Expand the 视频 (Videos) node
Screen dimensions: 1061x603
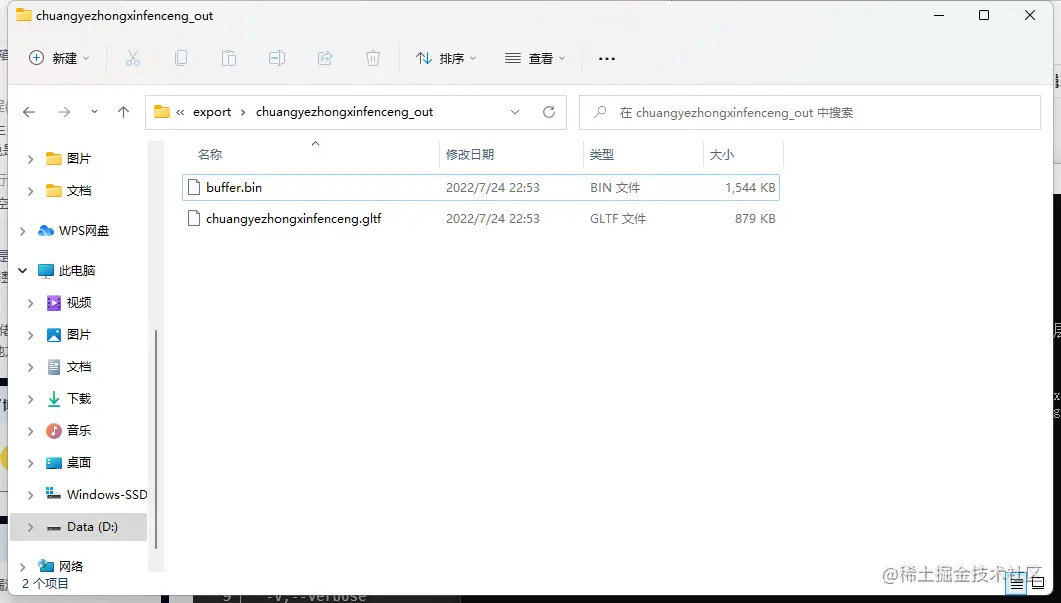[30, 303]
